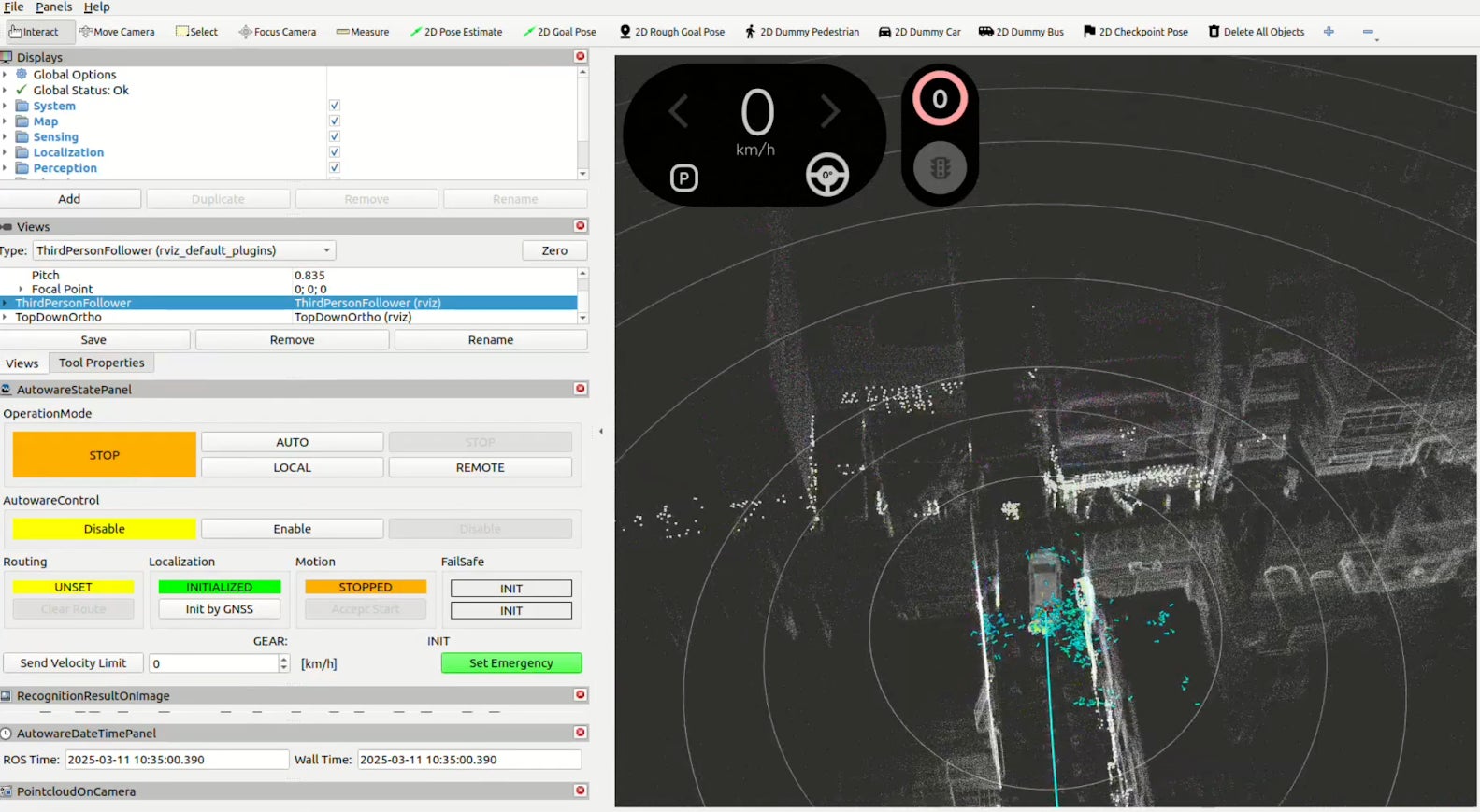
Task: Open the view Type dropdown
Action: tap(184, 250)
